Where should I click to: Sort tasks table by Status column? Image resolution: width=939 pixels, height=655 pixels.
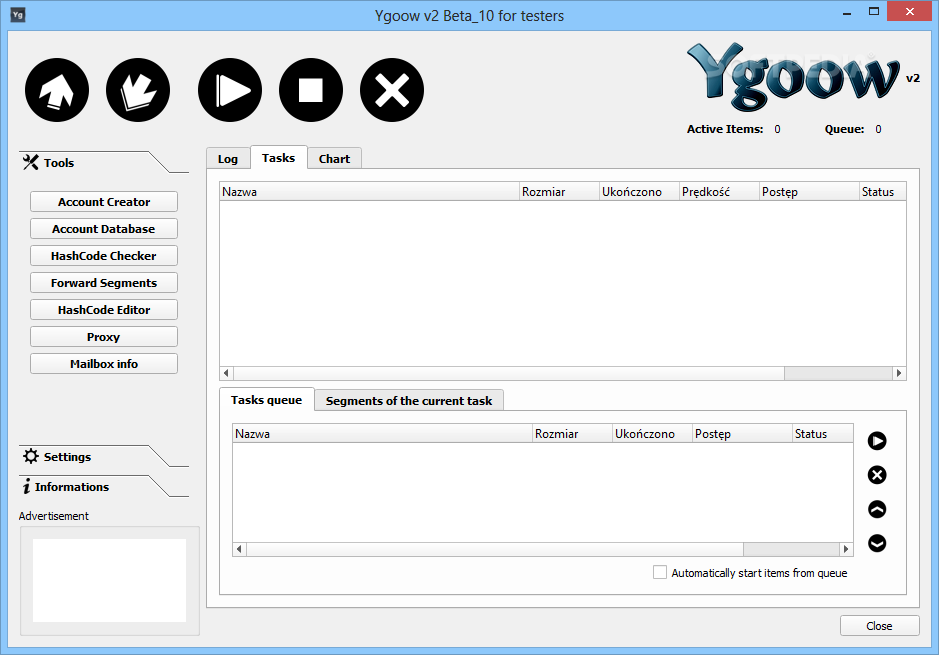[x=883, y=192]
